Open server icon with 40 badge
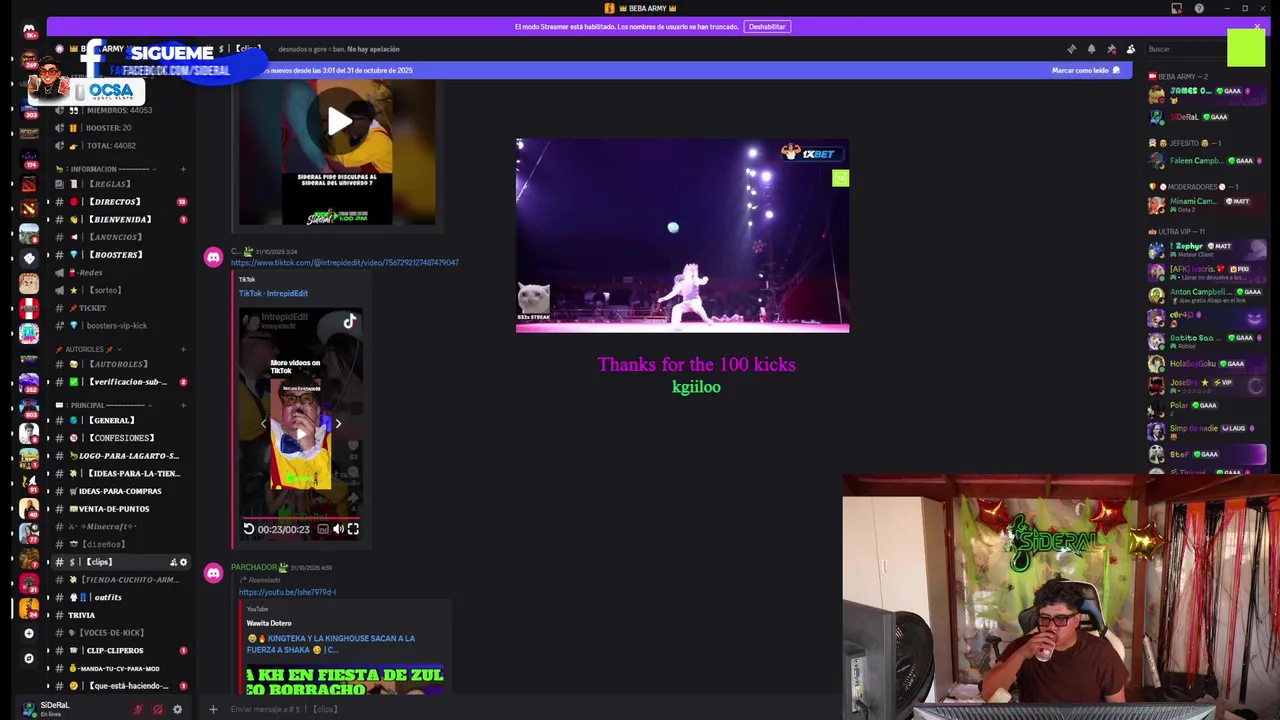This screenshot has width=1280, height=720. (29, 506)
